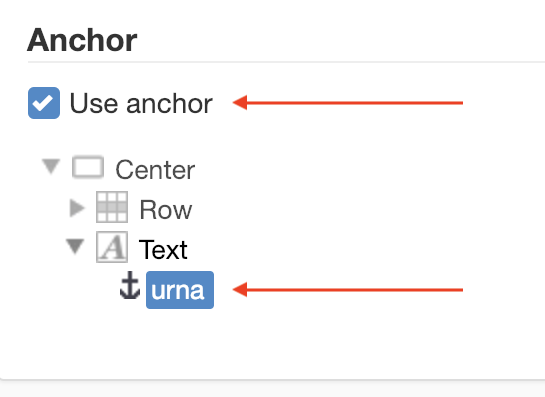Click the red arrow pointing at urna
The width and height of the screenshot is (545, 397).
tap(348, 290)
